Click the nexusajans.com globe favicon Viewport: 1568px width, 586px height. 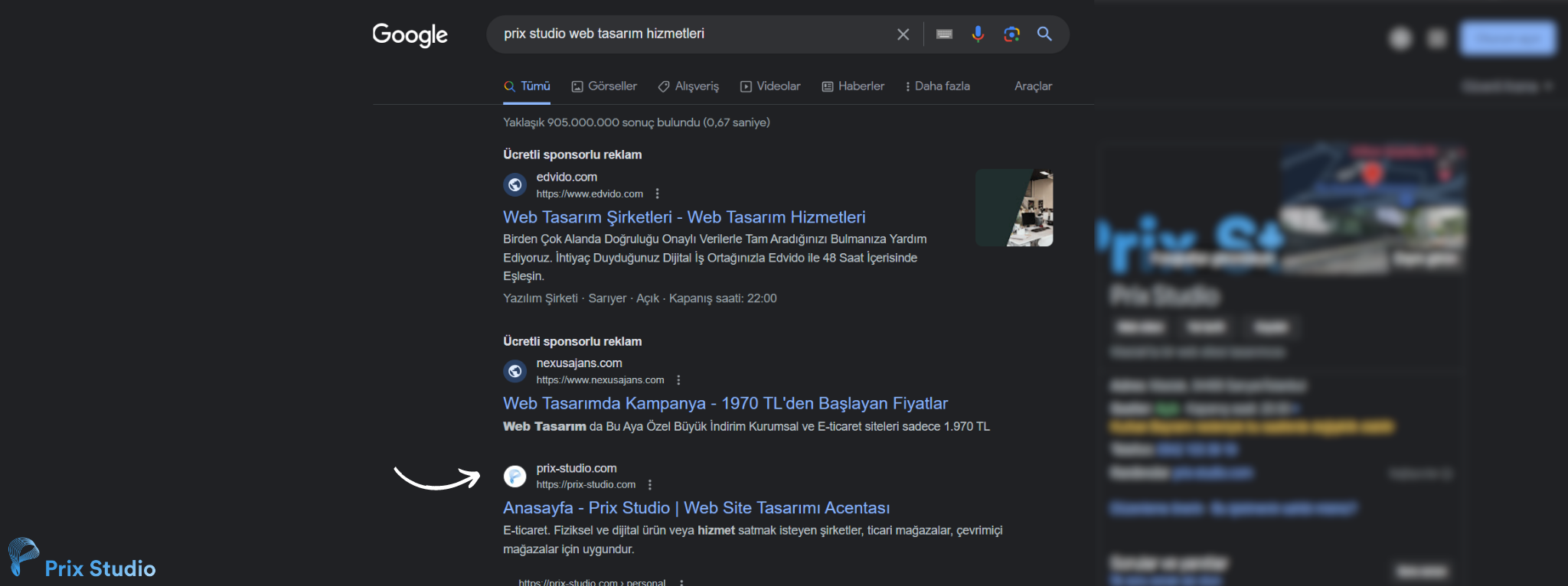(515, 371)
